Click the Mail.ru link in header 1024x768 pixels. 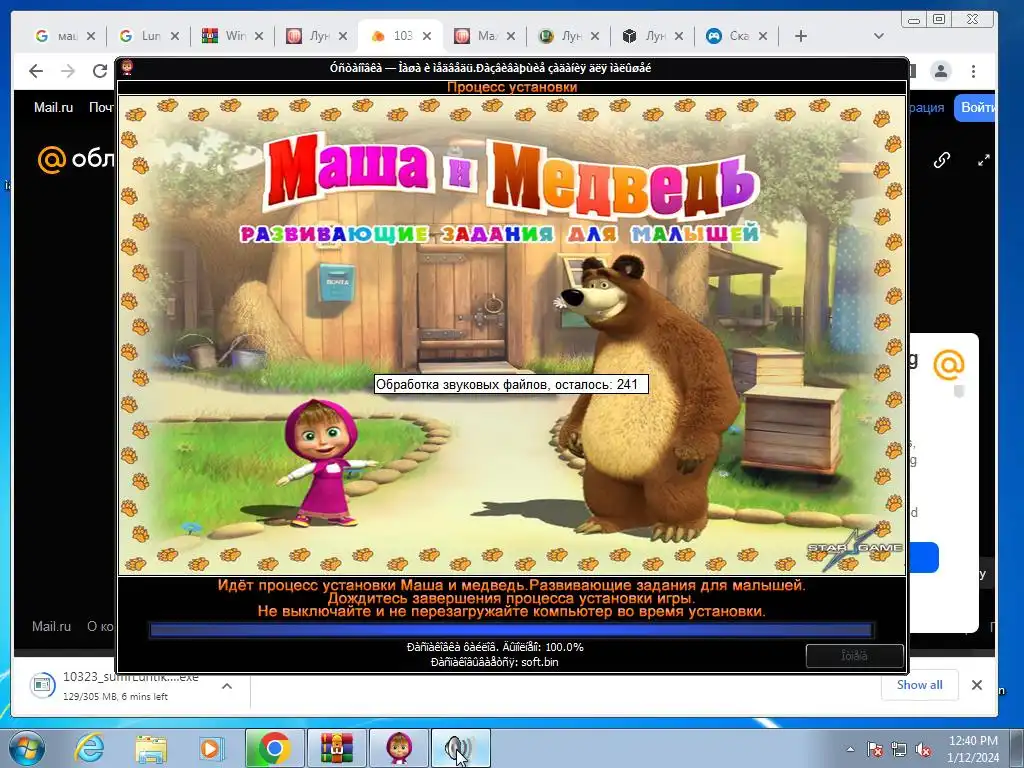click(54, 107)
